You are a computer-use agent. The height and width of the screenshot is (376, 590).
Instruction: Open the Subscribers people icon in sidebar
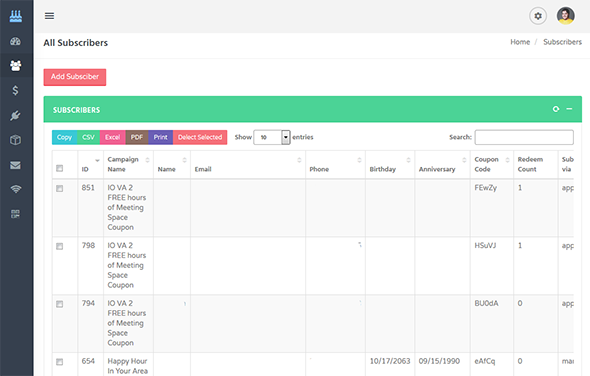point(15,66)
